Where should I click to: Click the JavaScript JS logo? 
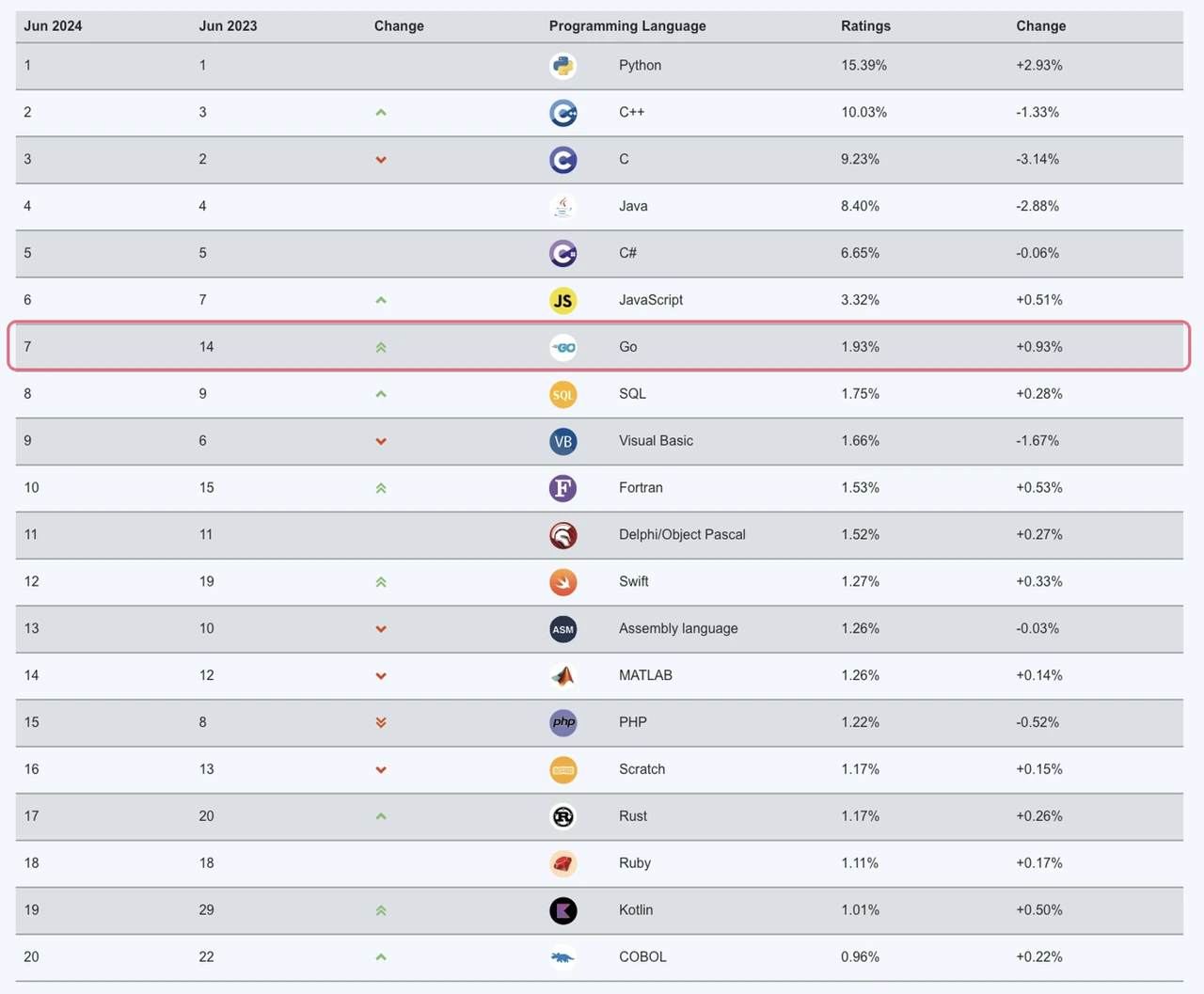point(562,301)
